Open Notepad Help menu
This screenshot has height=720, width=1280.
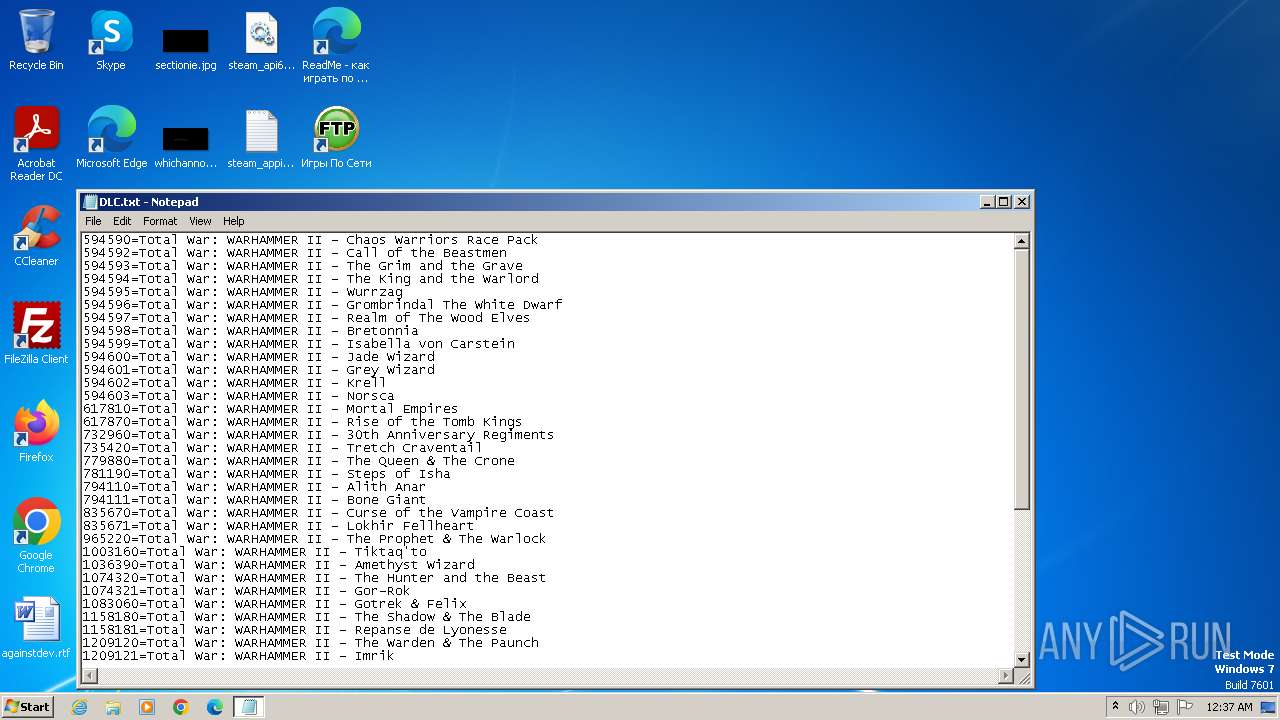233,221
